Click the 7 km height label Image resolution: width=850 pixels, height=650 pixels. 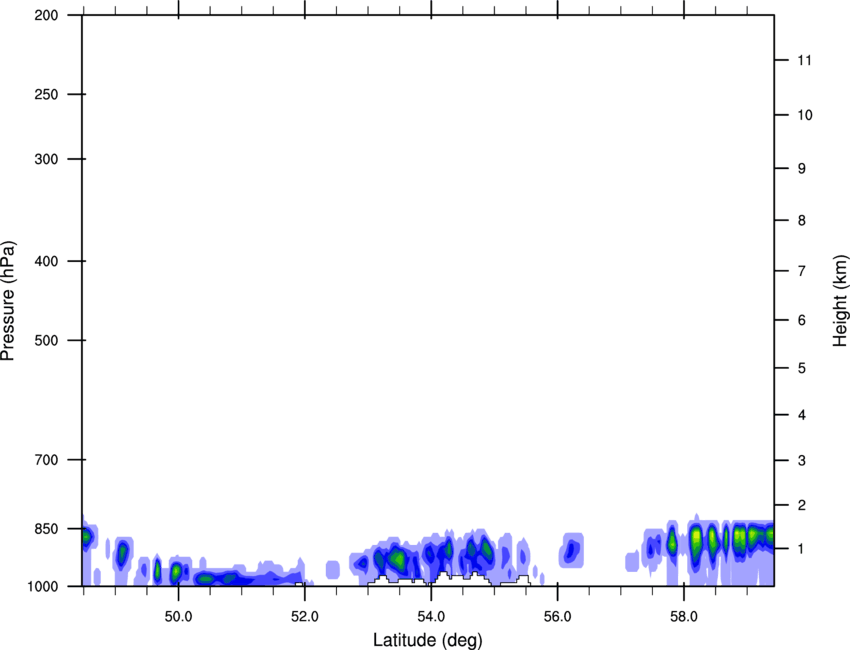802,271
